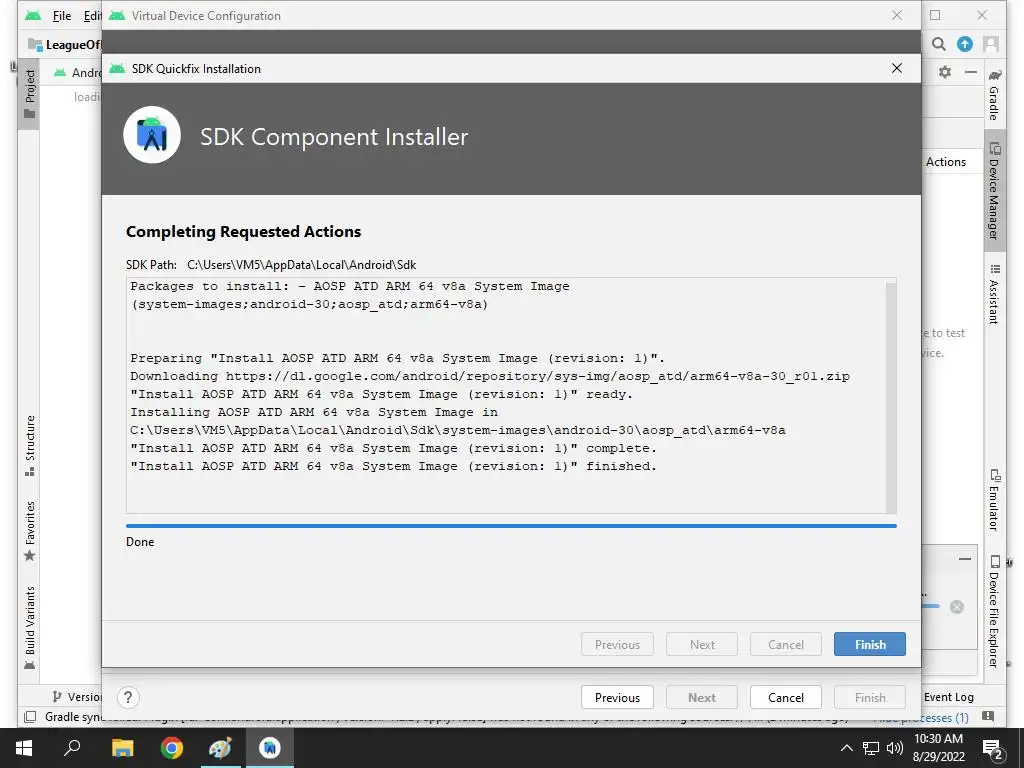The width and height of the screenshot is (1024, 768).
Task: Click Cancel in Virtual Device Configuration window
Action: coord(786,697)
